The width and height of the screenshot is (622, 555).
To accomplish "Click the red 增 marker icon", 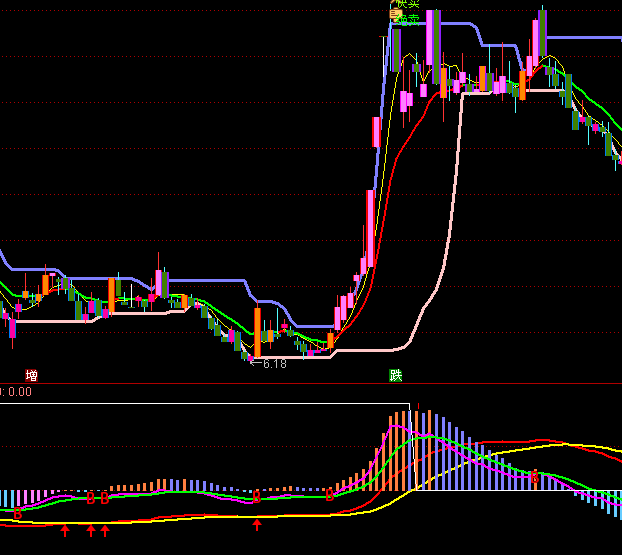I will click(32, 376).
